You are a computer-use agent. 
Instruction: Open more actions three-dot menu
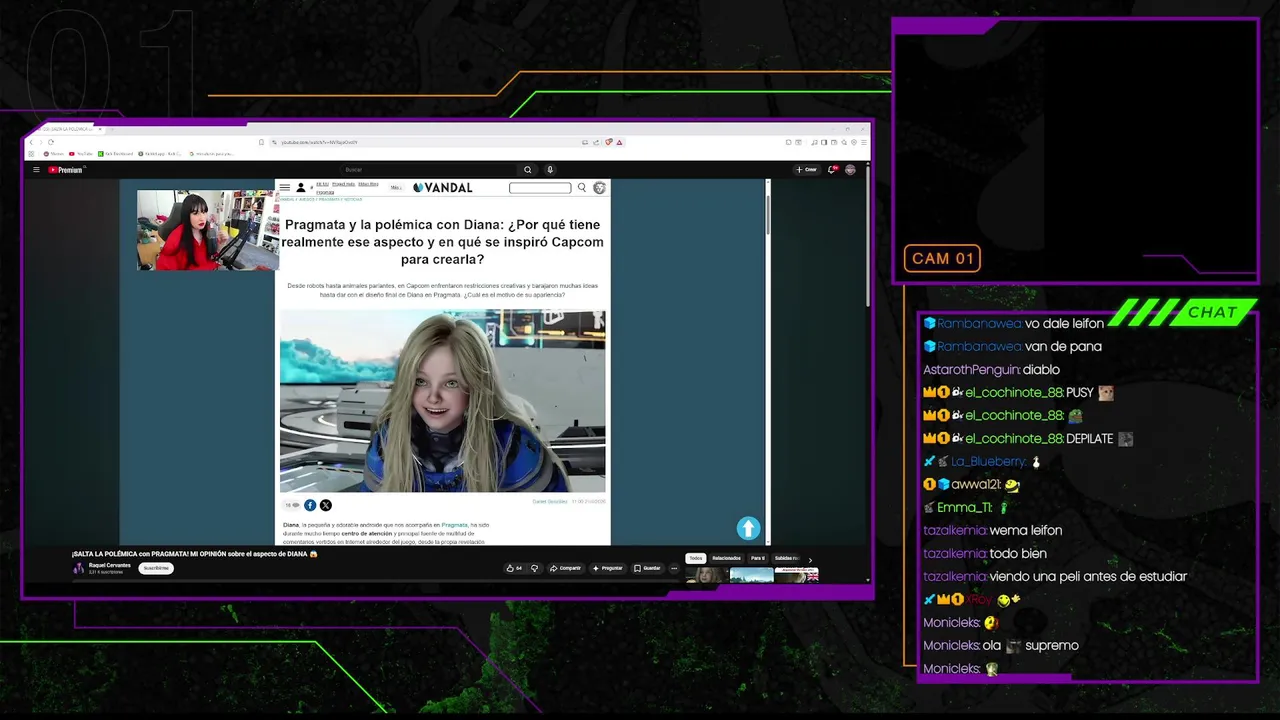[674, 568]
